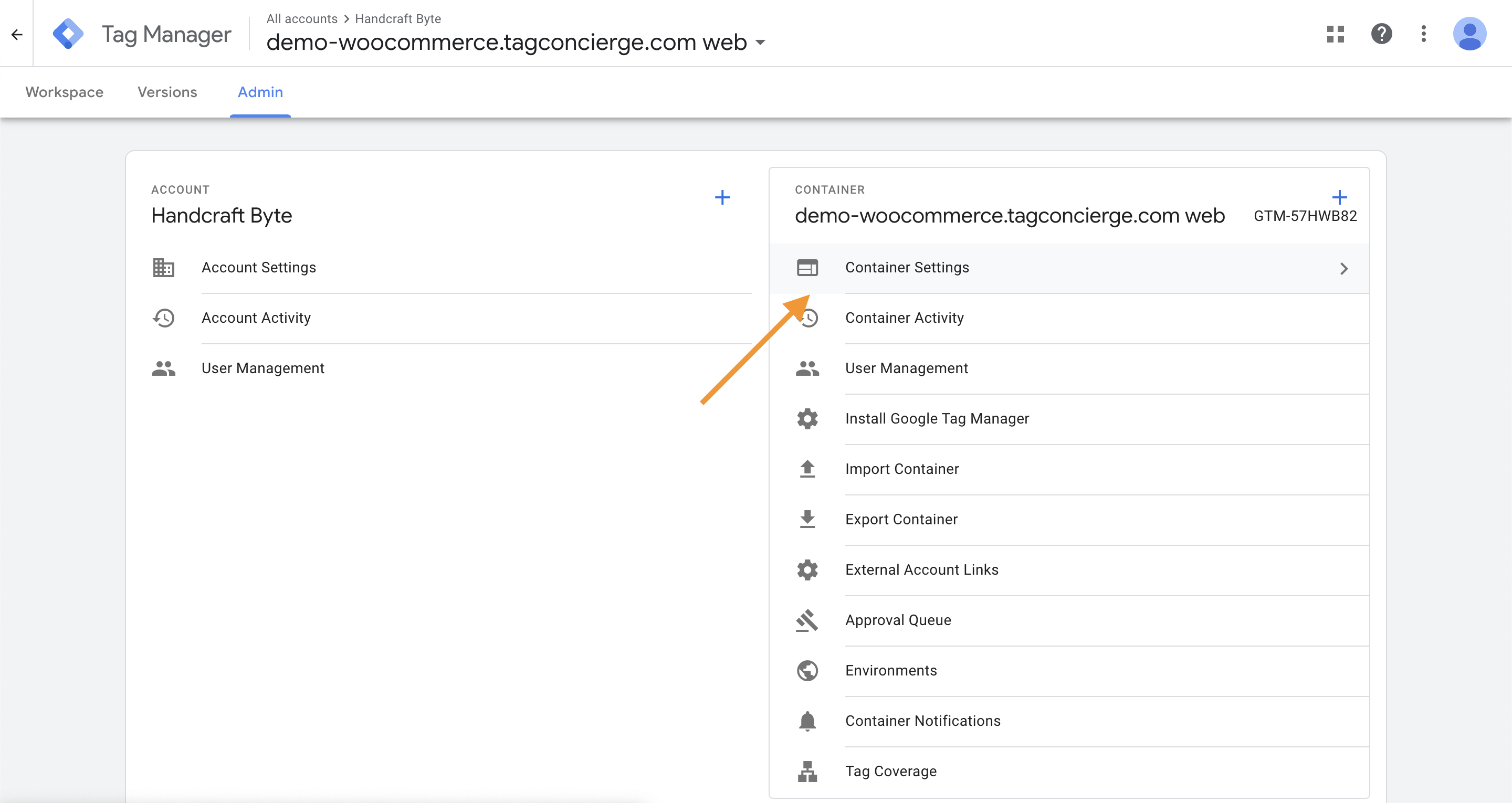Image resolution: width=1512 pixels, height=803 pixels.
Task: Click the container User Management people icon
Action: click(807, 368)
